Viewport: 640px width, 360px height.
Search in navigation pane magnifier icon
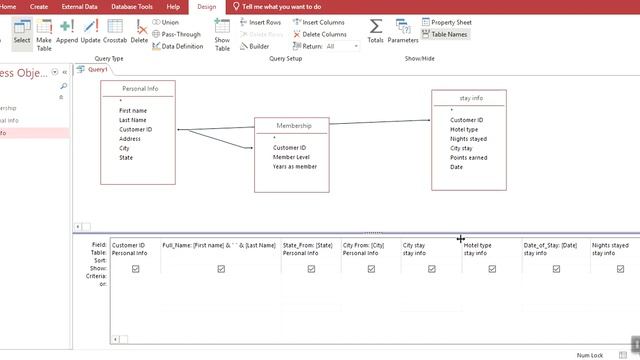64,86
